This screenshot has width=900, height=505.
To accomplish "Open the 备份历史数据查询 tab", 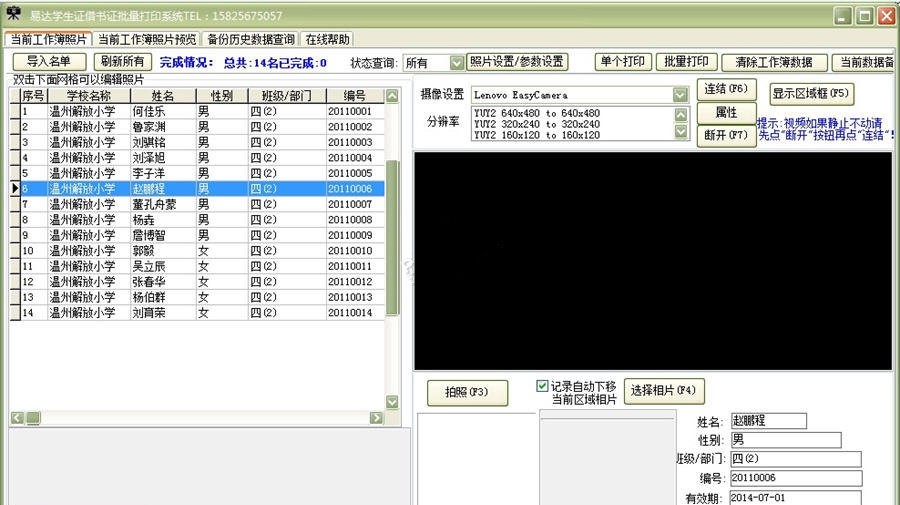I will 250,40.
